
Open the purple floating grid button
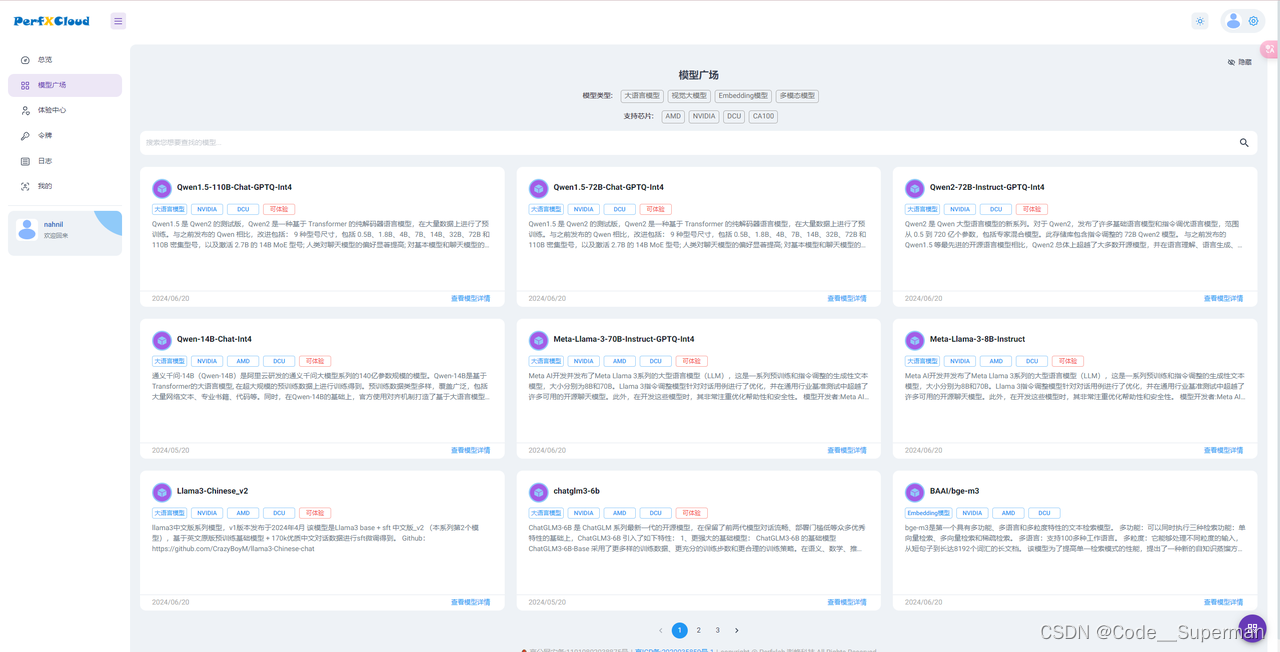click(x=1252, y=629)
